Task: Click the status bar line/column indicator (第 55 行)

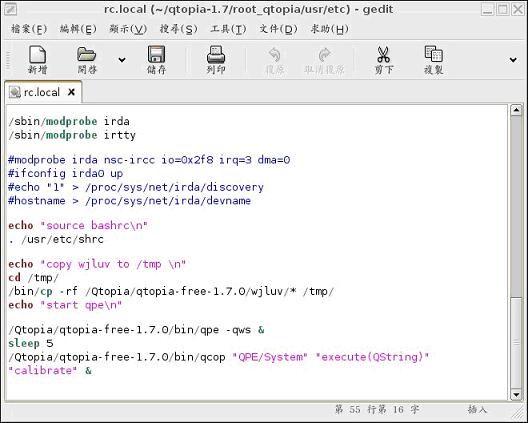Action: click(377, 410)
